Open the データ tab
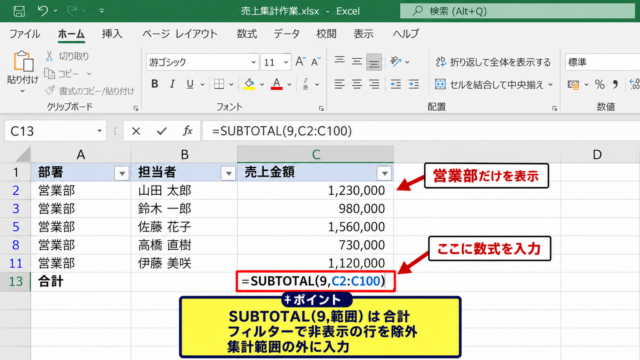Image resolution: width=640 pixels, height=360 pixels. pyautogui.click(x=287, y=34)
